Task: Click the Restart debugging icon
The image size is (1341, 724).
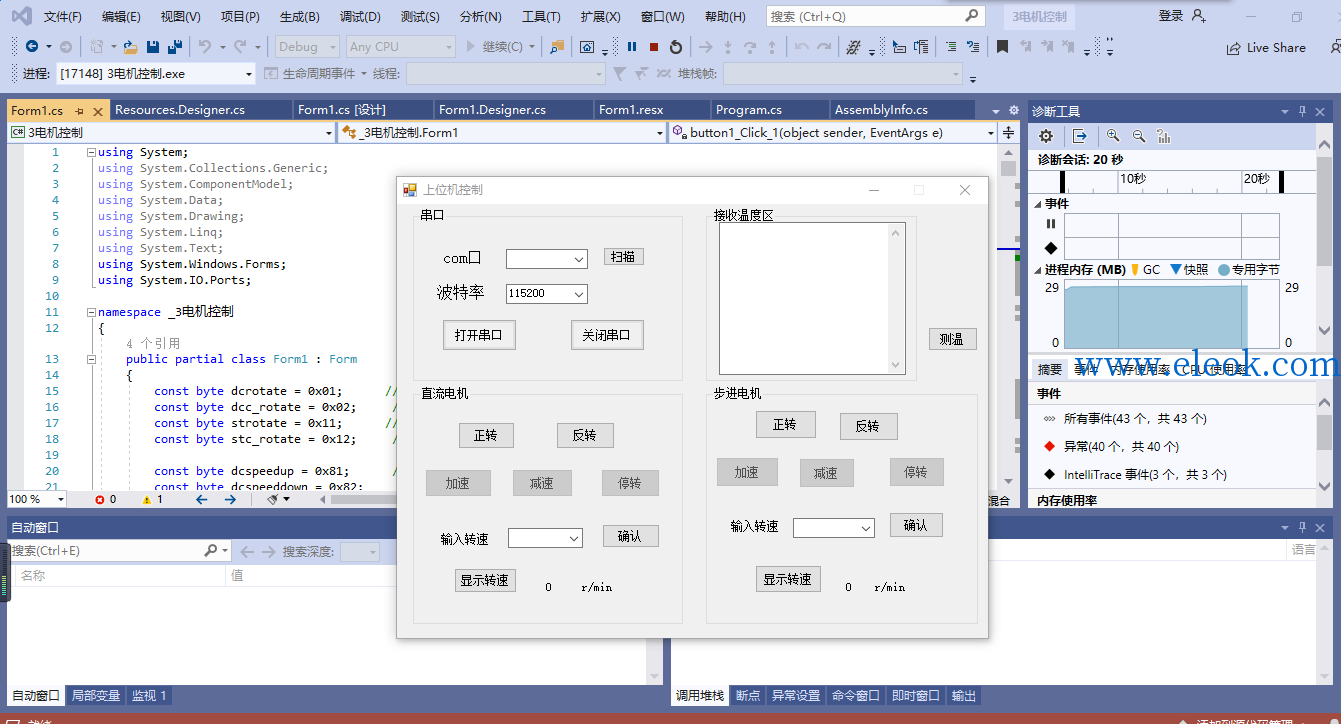Action: point(676,47)
